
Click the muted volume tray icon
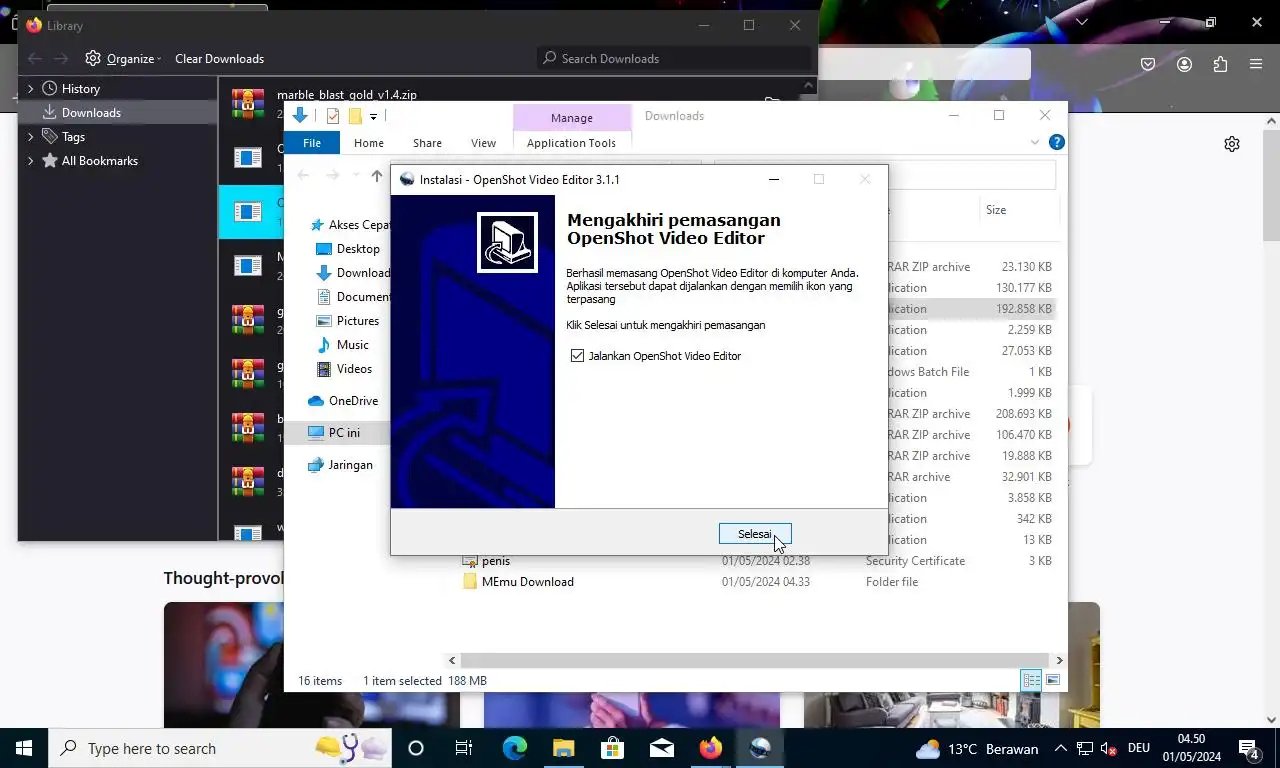click(x=1109, y=748)
